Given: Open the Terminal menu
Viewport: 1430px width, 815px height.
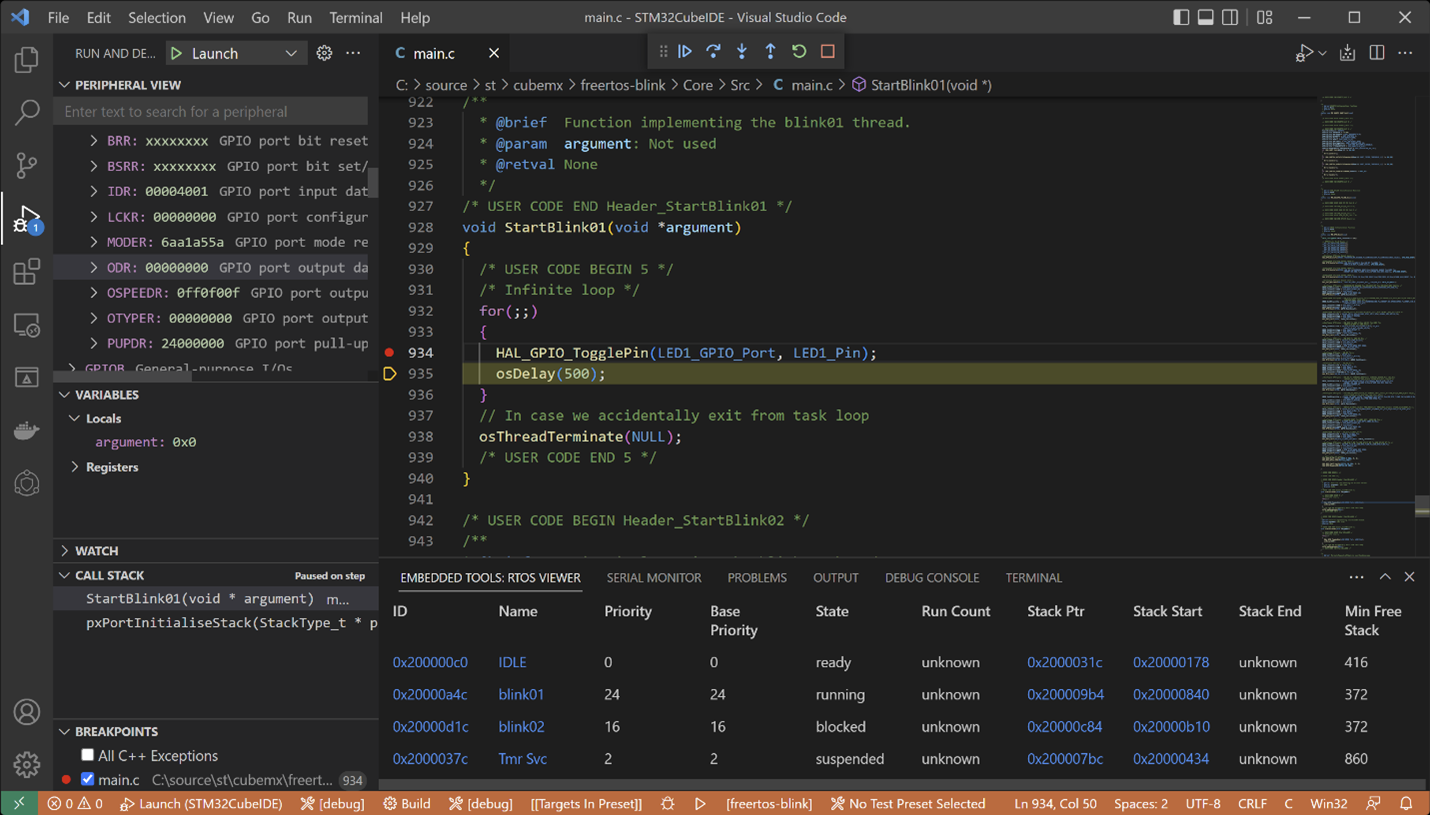Looking at the screenshot, I should pos(355,17).
